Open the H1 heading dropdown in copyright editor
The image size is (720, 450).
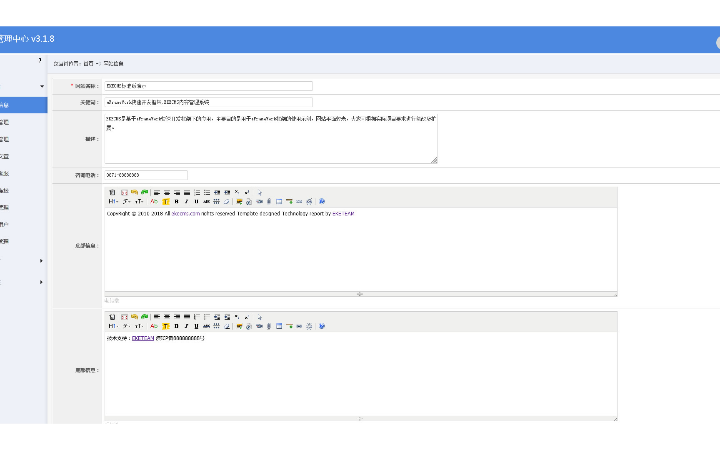click(113, 201)
